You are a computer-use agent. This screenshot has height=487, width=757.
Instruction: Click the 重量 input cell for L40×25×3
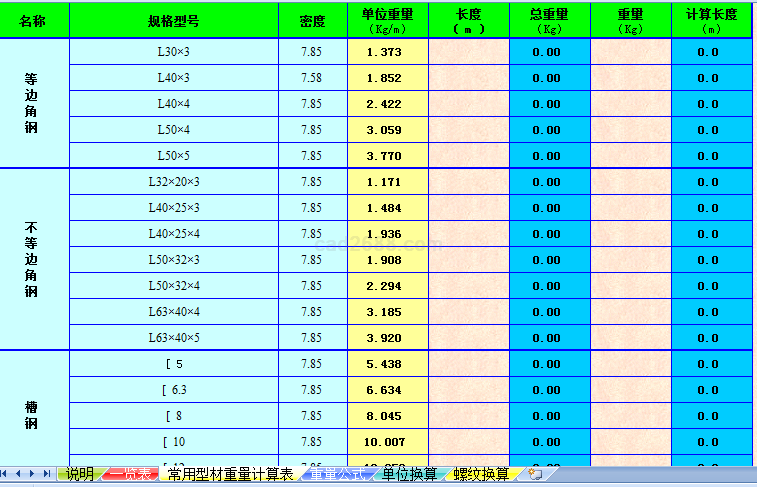coord(630,208)
